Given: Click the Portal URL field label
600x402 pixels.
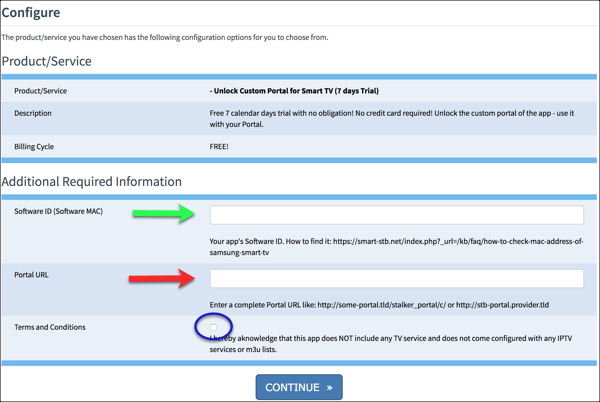Looking at the screenshot, I should pyautogui.click(x=31, y=275).
